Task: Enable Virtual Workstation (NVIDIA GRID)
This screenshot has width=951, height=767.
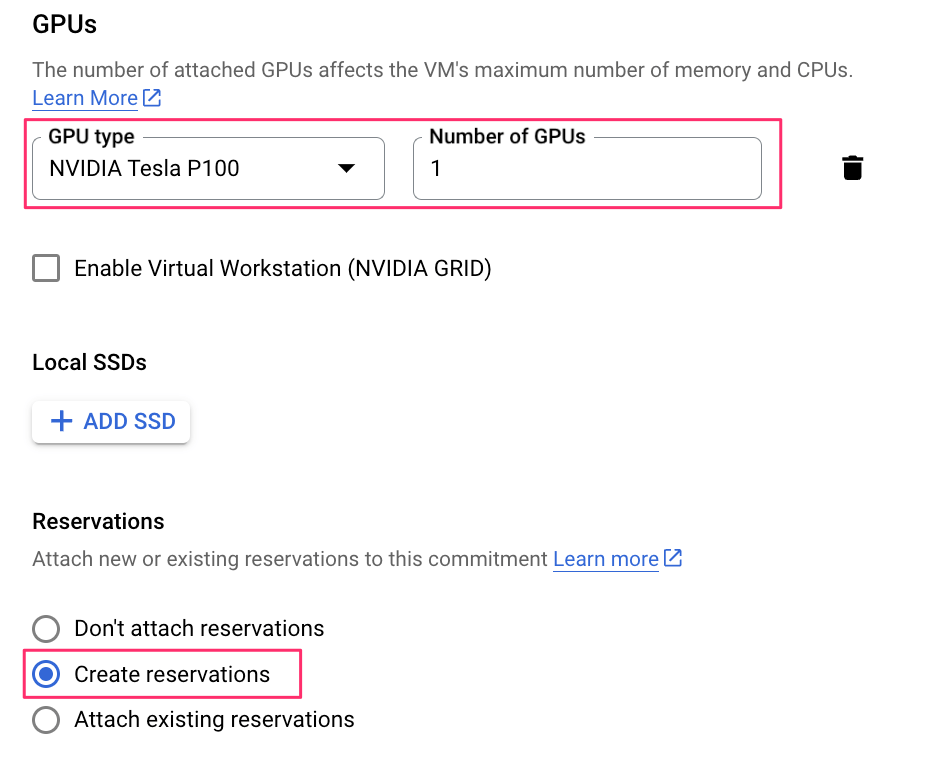Action: coord(46,268)
